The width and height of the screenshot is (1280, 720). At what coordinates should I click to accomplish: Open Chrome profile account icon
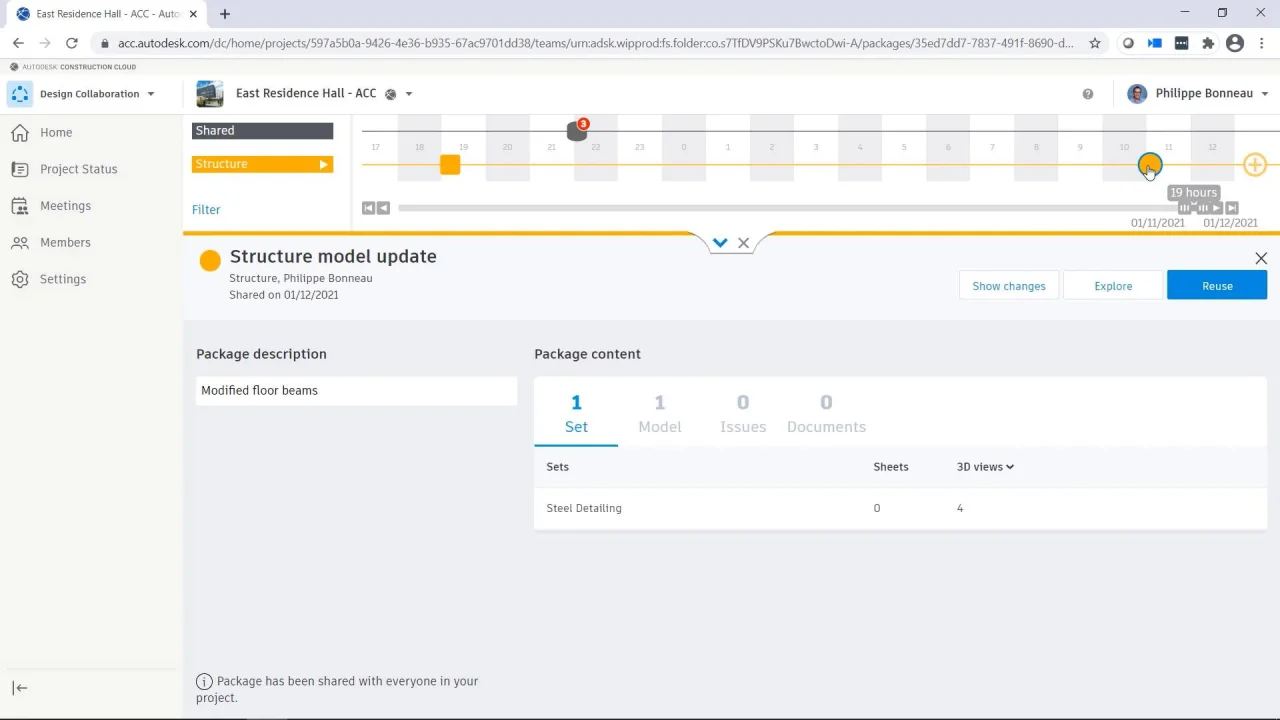[1235, 43]
